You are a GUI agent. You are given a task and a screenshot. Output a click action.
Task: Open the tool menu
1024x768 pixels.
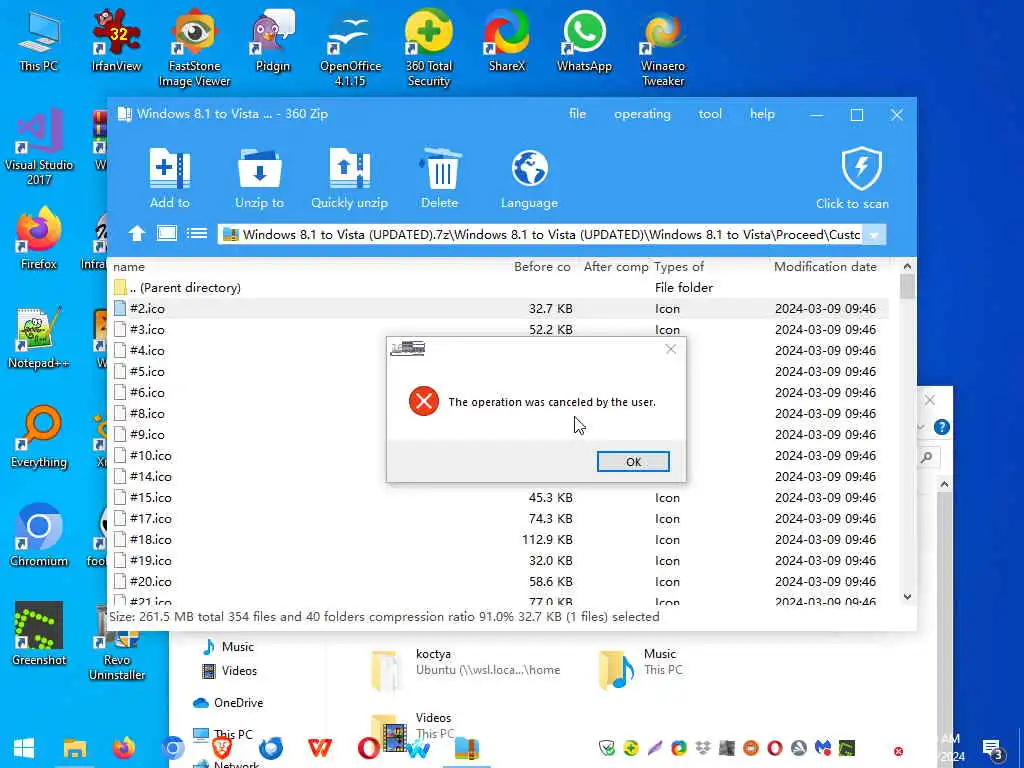710,114
